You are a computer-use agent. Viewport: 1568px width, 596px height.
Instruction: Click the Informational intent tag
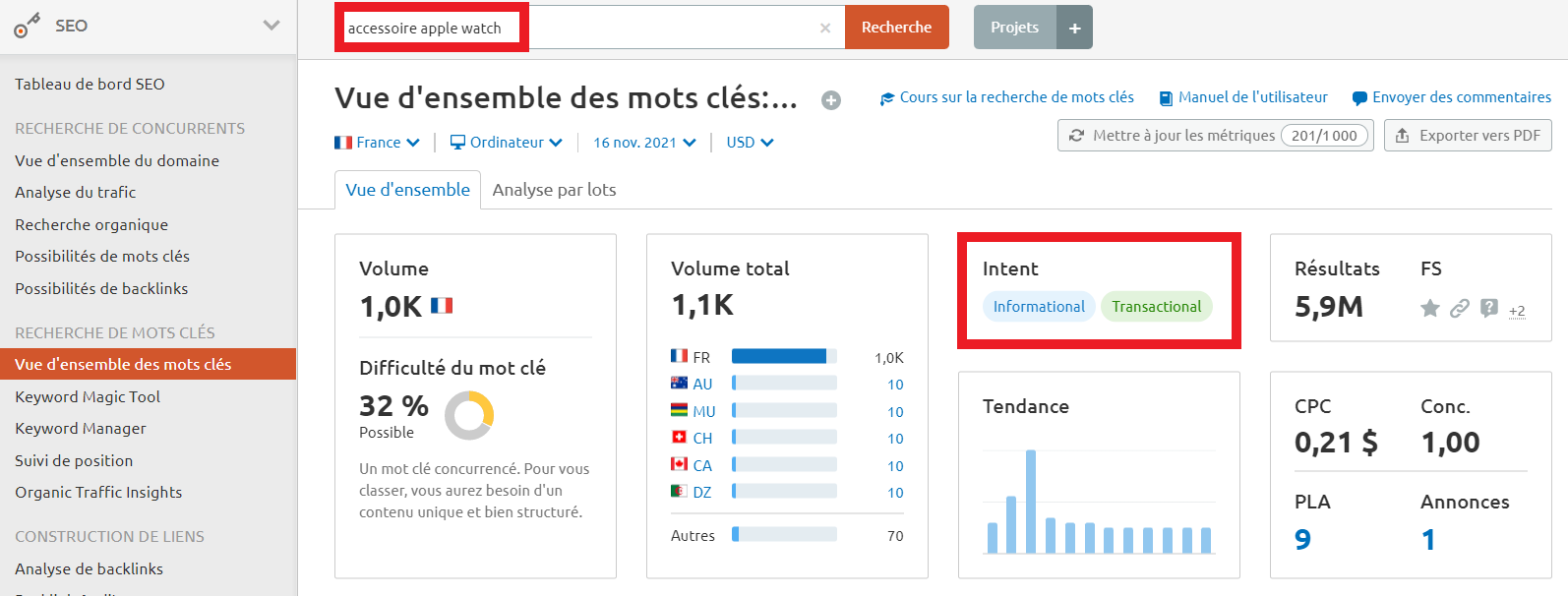pyautogui.click(x=1039, y=307)
